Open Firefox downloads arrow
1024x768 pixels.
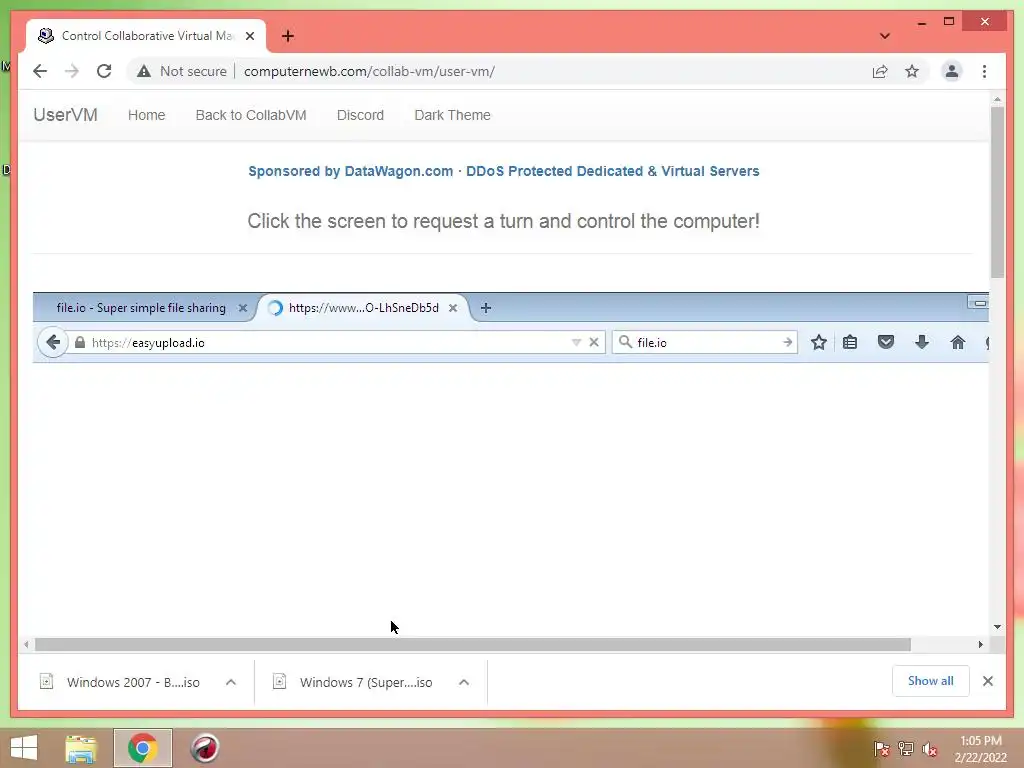click(x=921, y=342)
